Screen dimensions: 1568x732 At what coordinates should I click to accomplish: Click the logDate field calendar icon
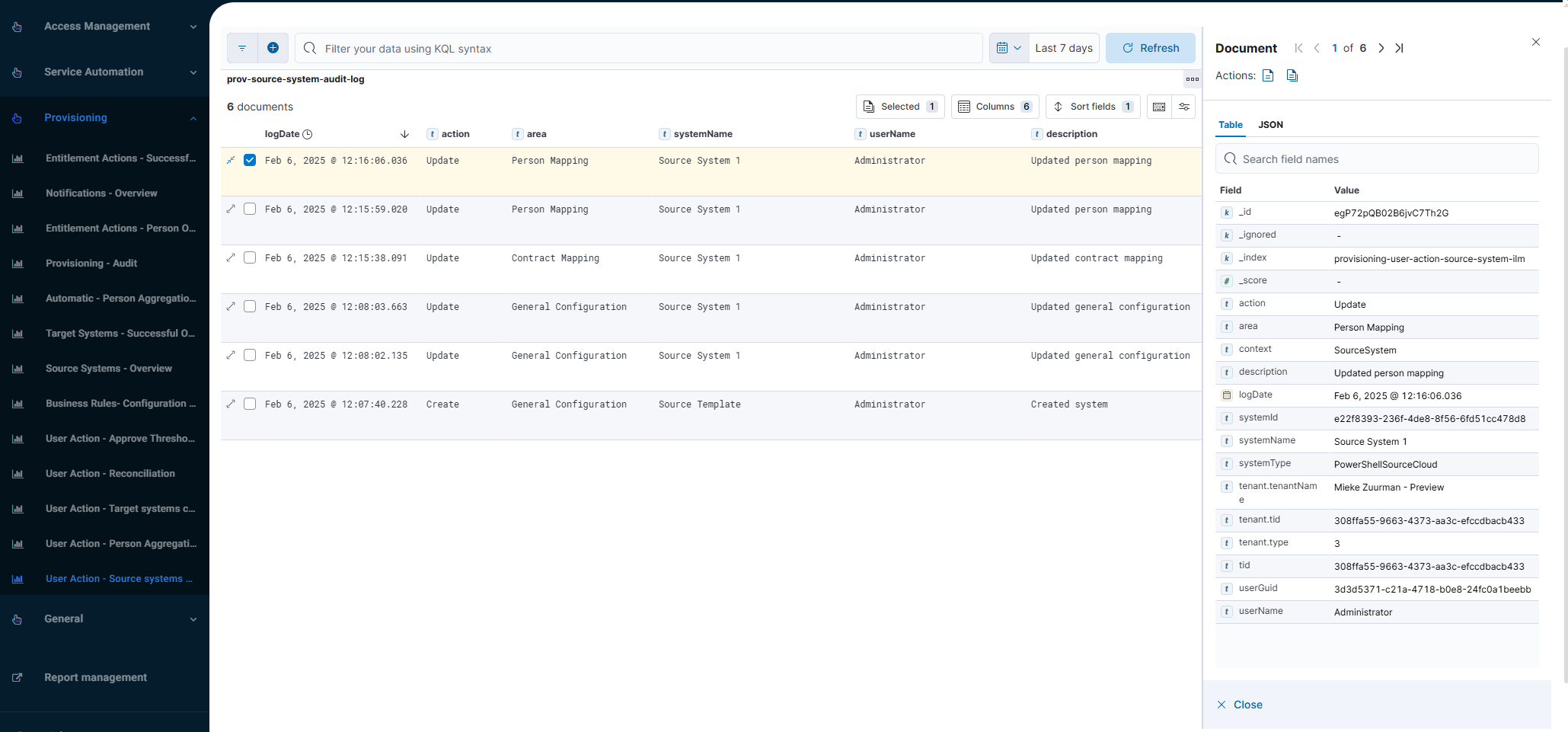[1227, 395]
